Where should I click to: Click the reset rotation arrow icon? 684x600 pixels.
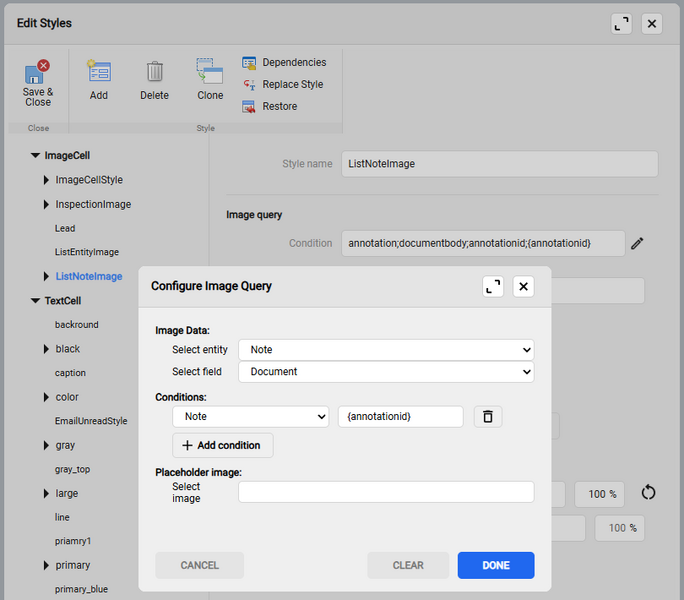(x=648, y=493)
